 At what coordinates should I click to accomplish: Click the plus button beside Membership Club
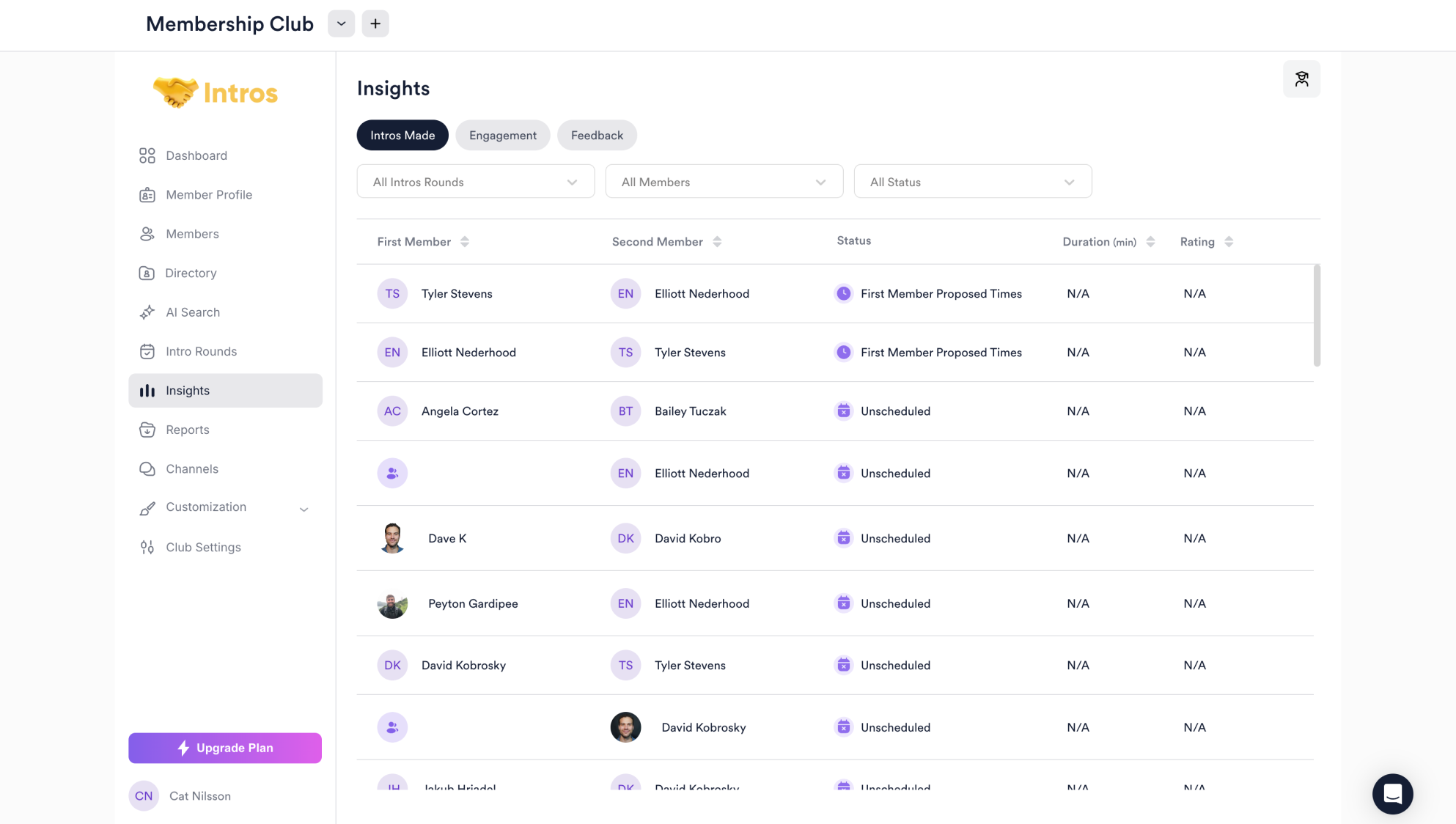[x=375, y=23]
